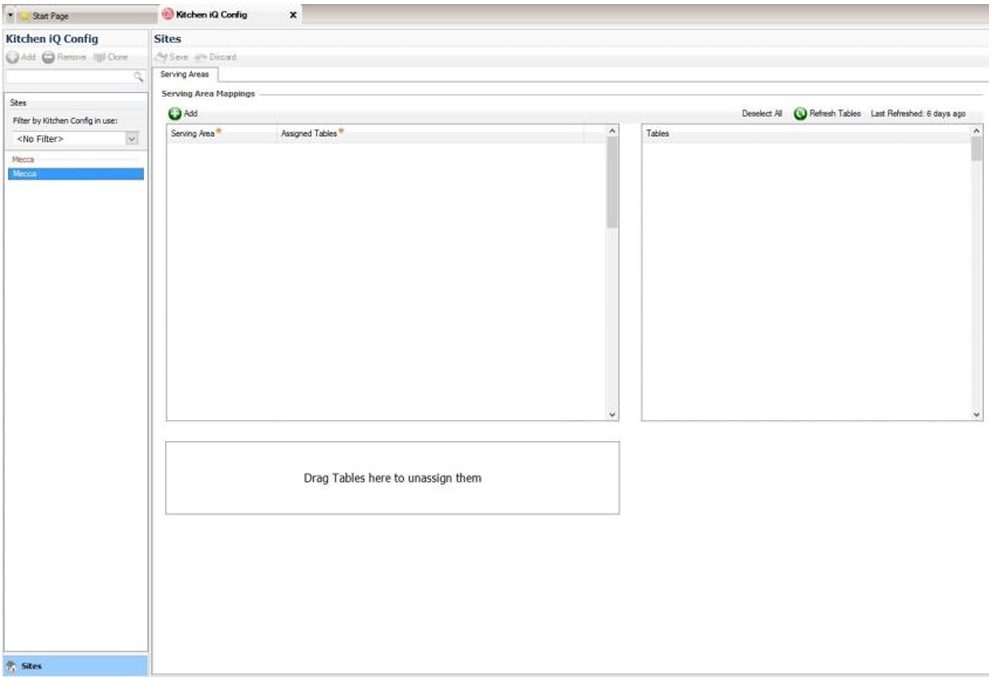Switch to the Start Page tab
This screenshot has width=997, height=678.
(55, 16)
